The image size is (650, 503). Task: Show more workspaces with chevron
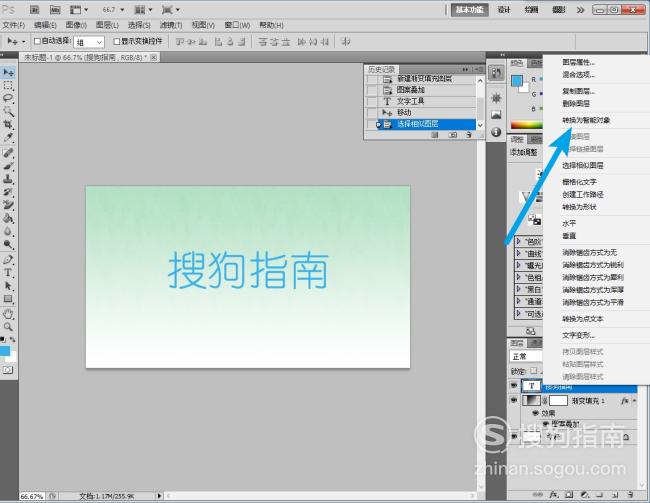coord(580,10)
